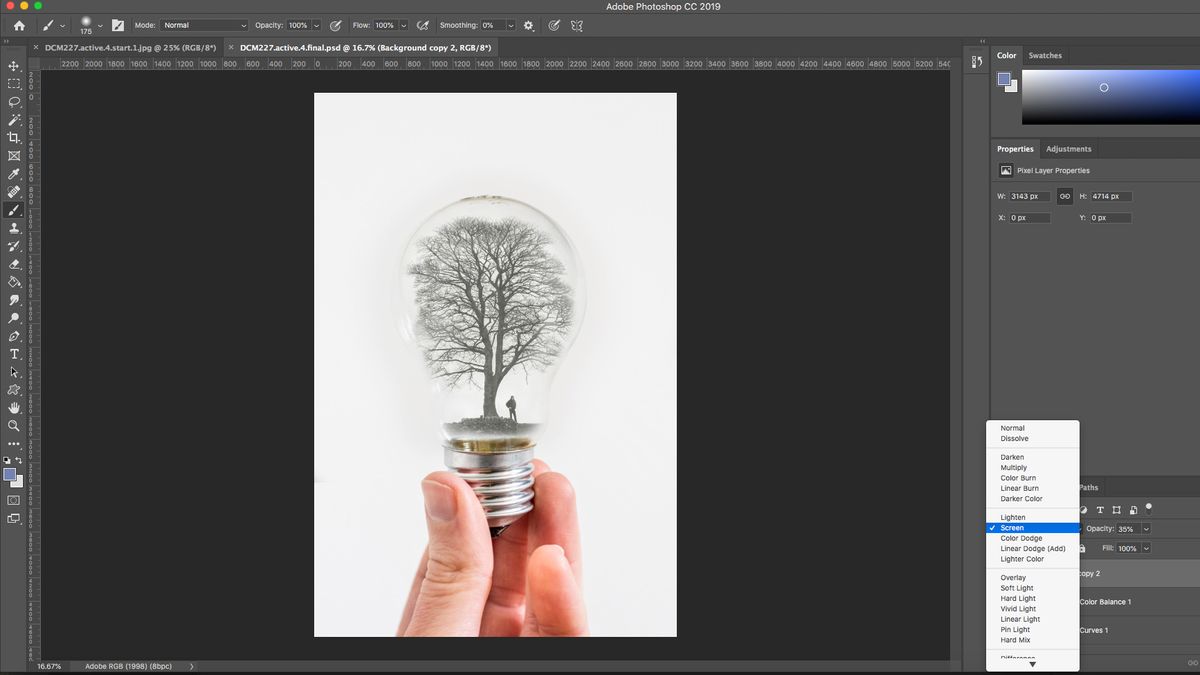Open the Adjustments tab
This screenshot has height=675, width=1200.
pyautogui.click(x=1068, y=148)
